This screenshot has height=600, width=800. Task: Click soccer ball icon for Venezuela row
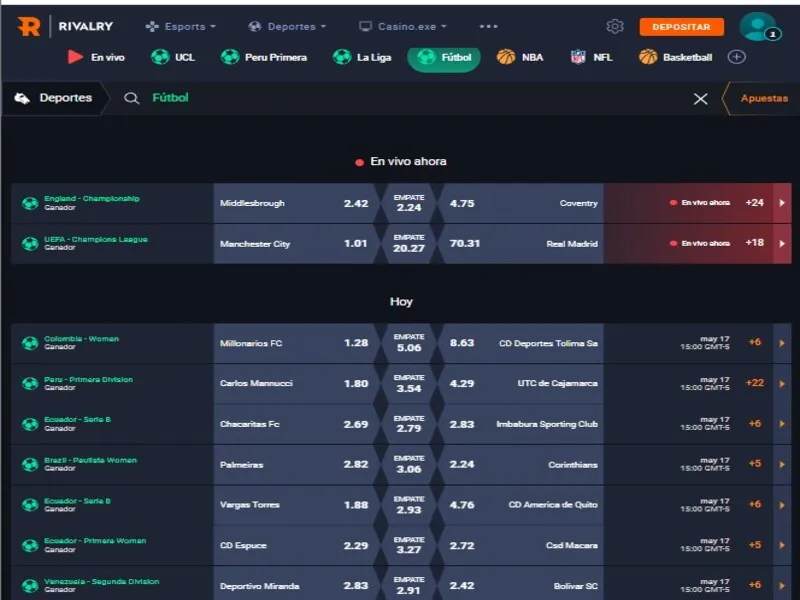[30, 586]
